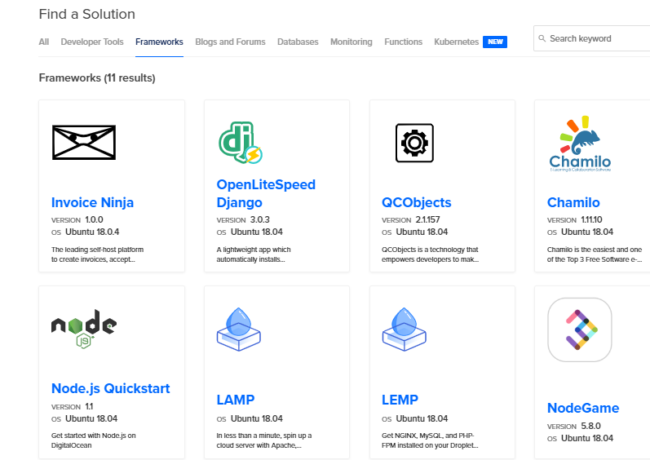Click the Node.js Quickstart description text
Screen dimensions: 650x460
[x=94, y=441]
